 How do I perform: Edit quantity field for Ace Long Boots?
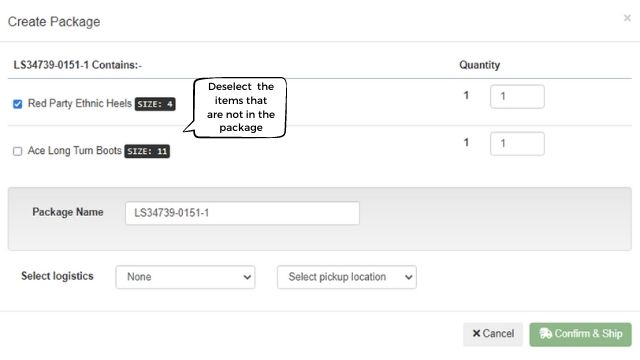tap(517, 144)
